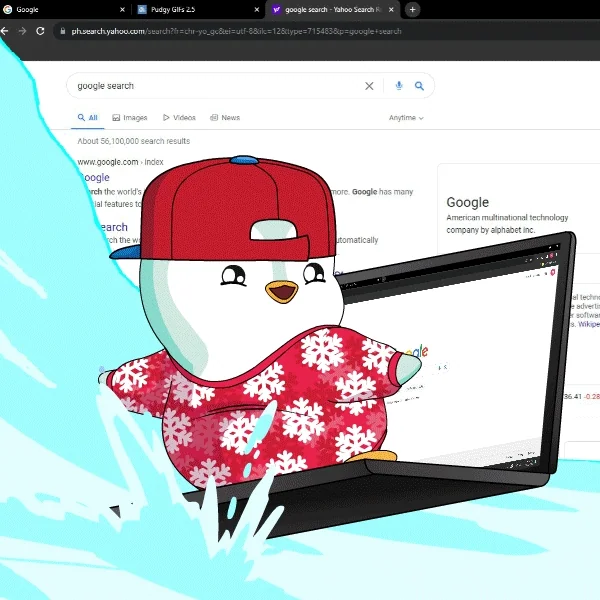Close the Pudgy GIFs 2.5 tab
600x600 pixels.
pos(257,10)
